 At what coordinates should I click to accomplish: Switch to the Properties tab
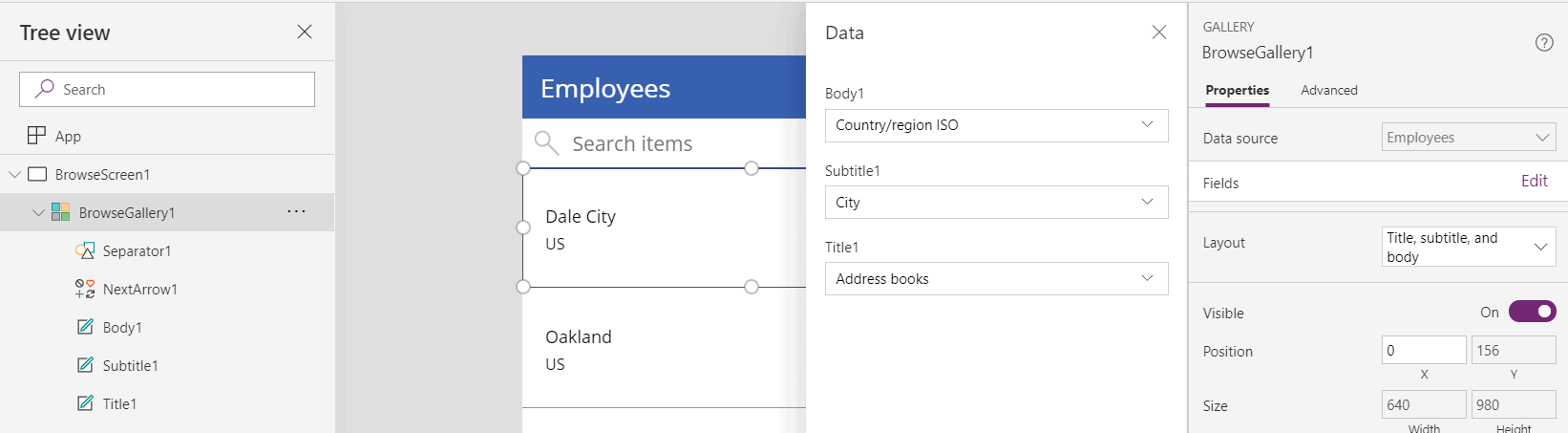1237,90
